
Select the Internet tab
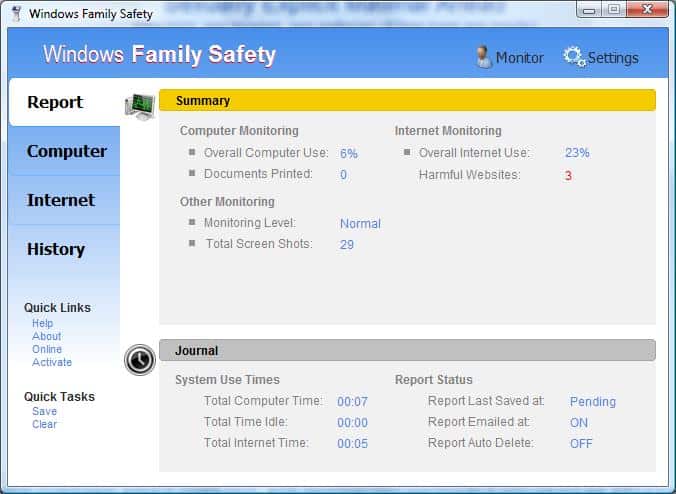(60, 200)
